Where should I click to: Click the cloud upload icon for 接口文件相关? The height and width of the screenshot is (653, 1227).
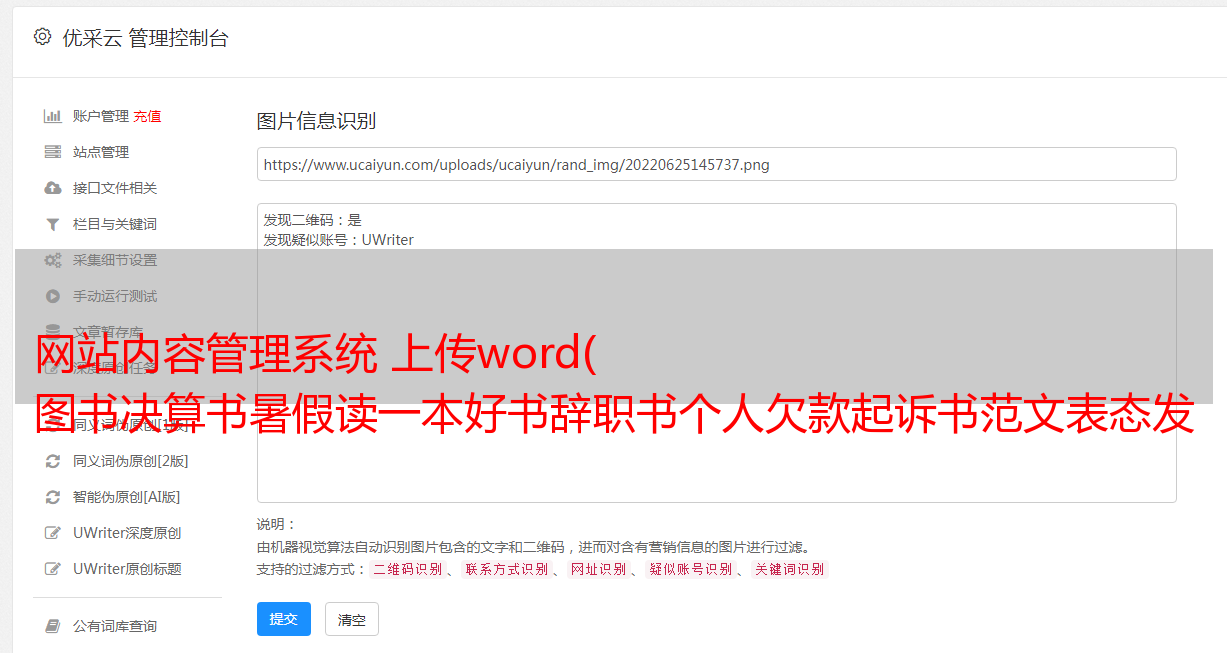pyautogui.click(x=53, y=188)
